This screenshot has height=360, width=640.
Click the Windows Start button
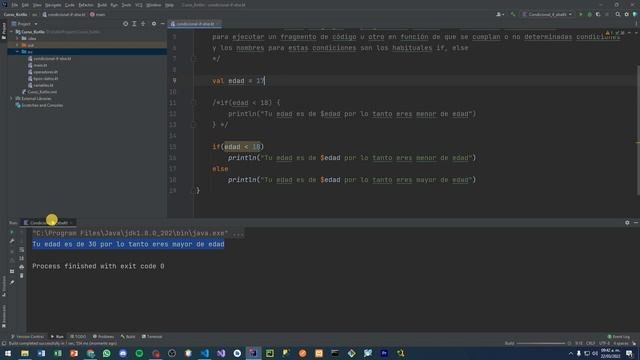coord(8,353)
